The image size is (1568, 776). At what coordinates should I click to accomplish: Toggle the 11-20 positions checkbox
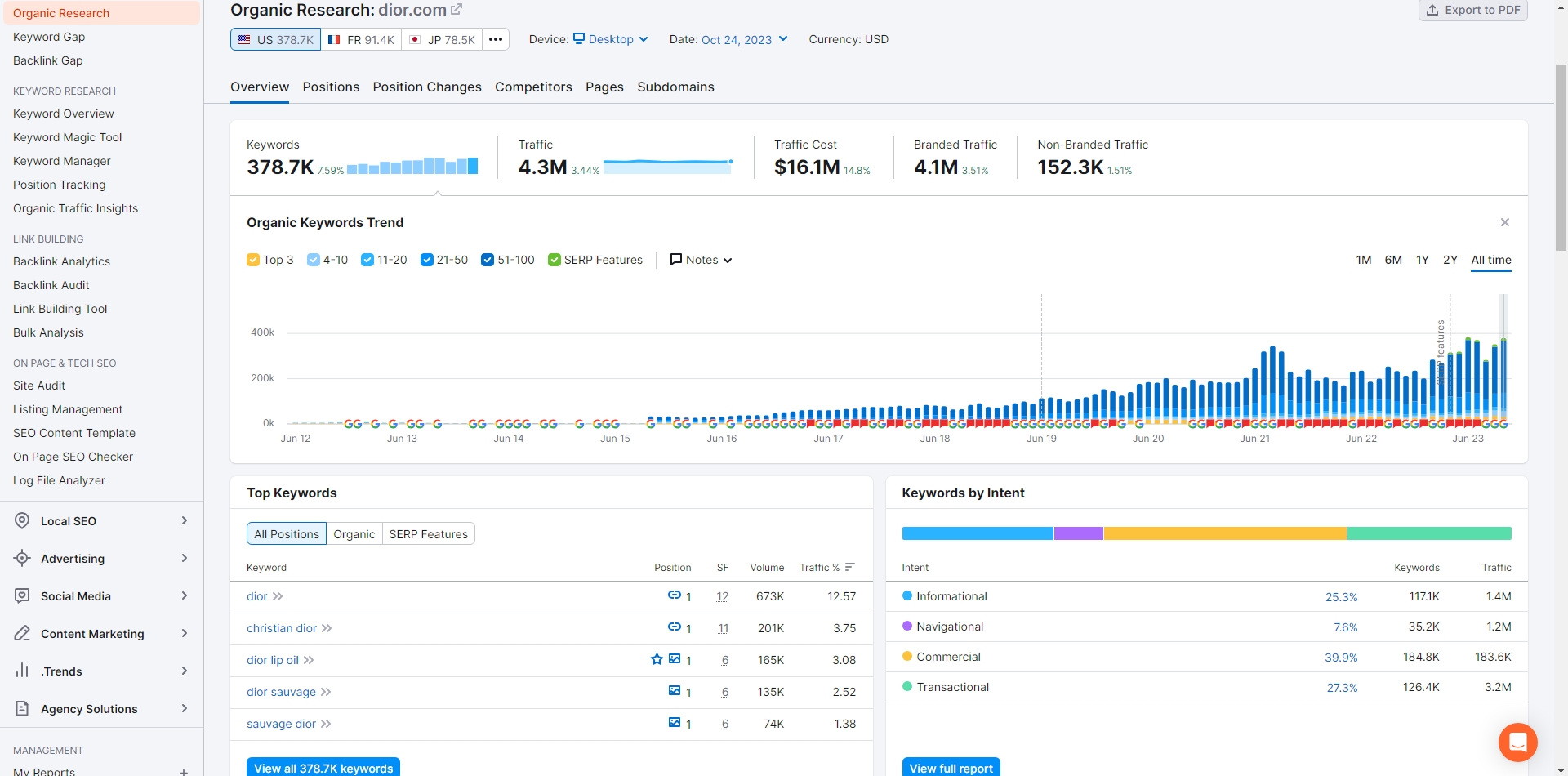click(x=367, y=260)
